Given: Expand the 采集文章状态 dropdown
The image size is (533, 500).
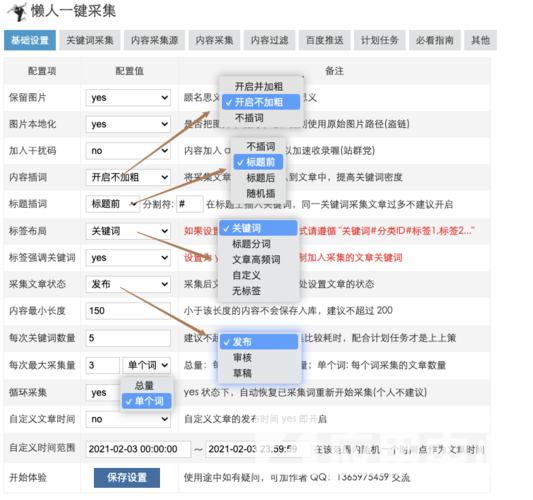Looking at the screenshot, I should [128, 284].
